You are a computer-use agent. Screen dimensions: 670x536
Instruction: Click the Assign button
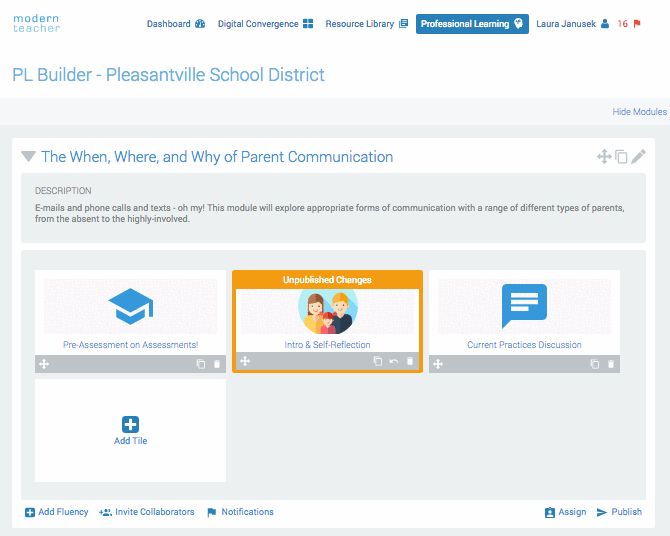click(x=565, y=512)
